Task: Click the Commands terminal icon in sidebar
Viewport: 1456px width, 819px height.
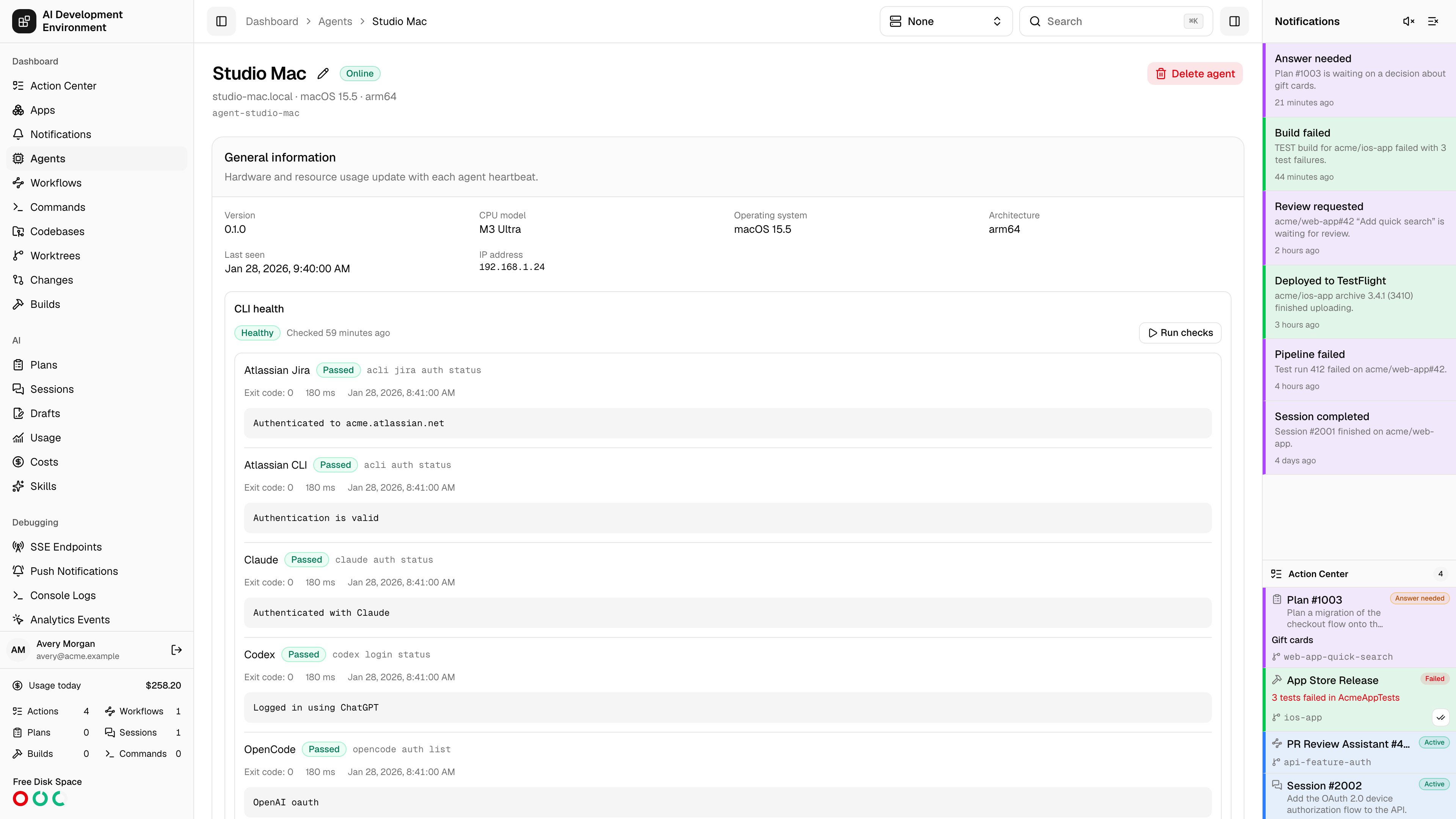Action: 18,207
